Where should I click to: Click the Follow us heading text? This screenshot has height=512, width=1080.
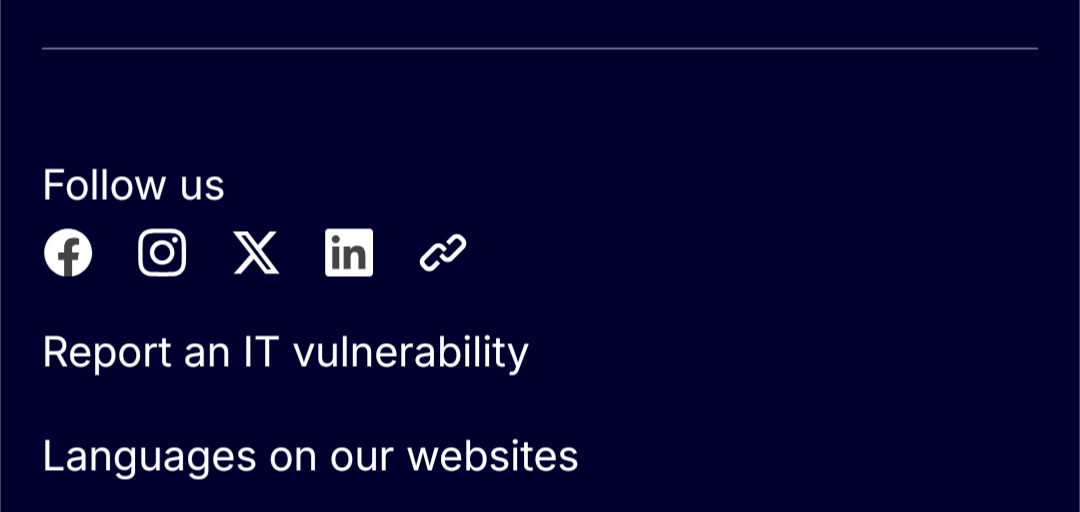[x=133, y=185]
